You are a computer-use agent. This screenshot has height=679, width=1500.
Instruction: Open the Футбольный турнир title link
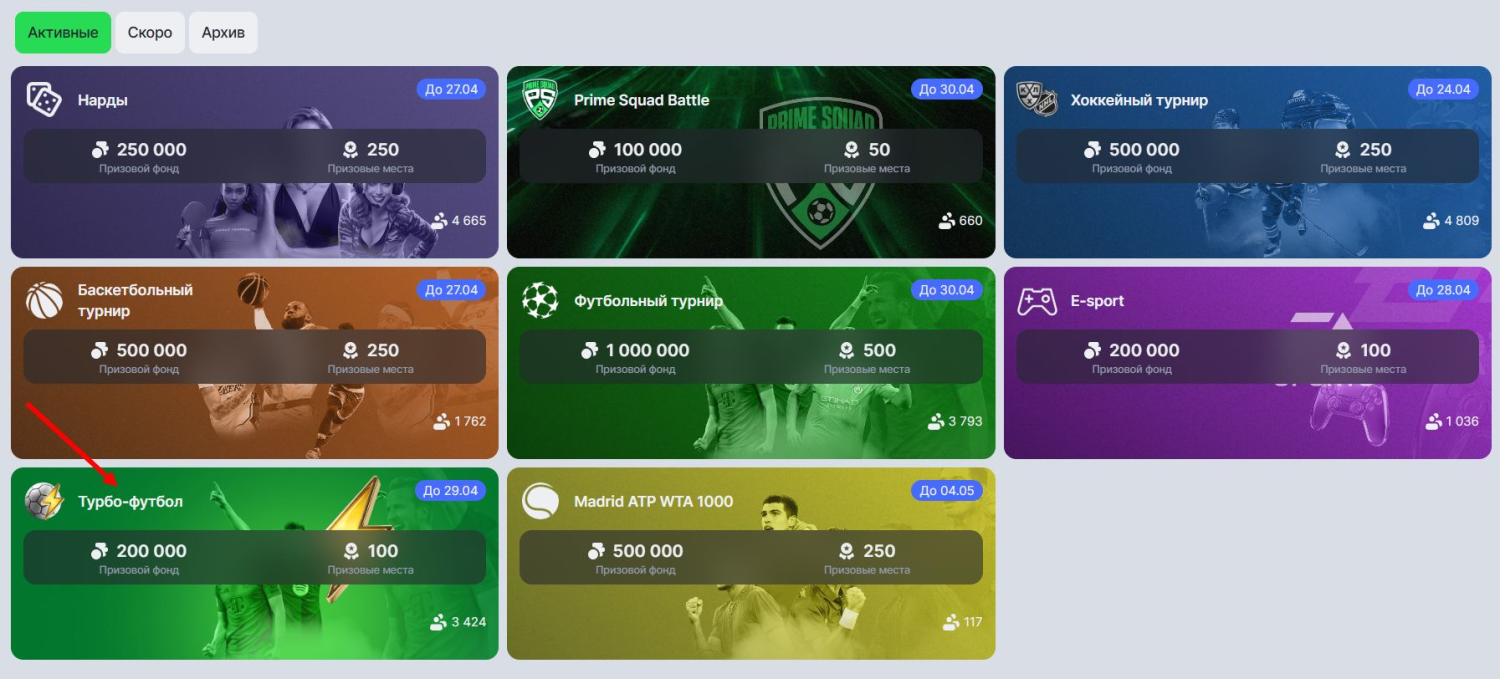coord(649,300)
